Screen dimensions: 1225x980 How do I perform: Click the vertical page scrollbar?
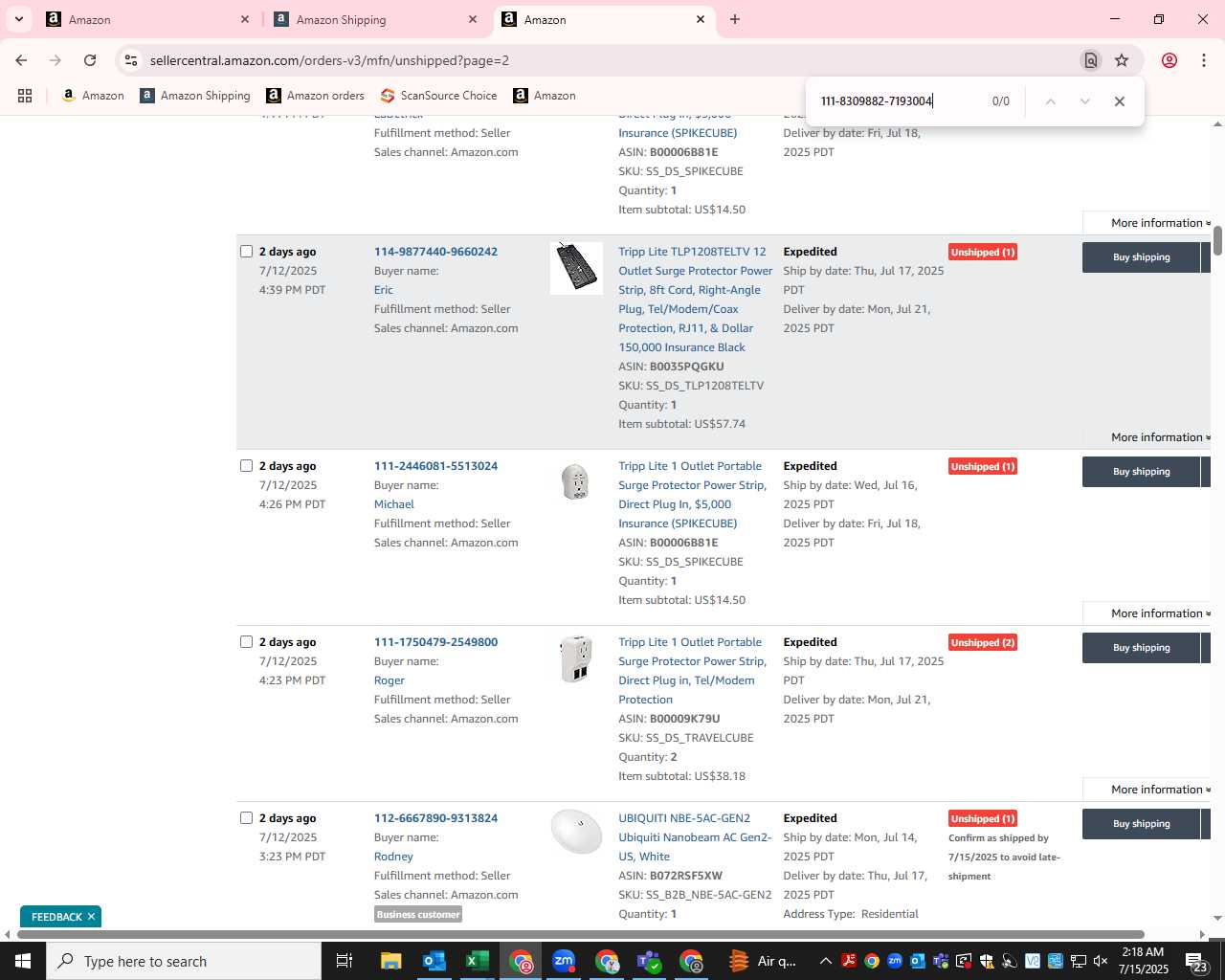click(x=1217, y=241)
